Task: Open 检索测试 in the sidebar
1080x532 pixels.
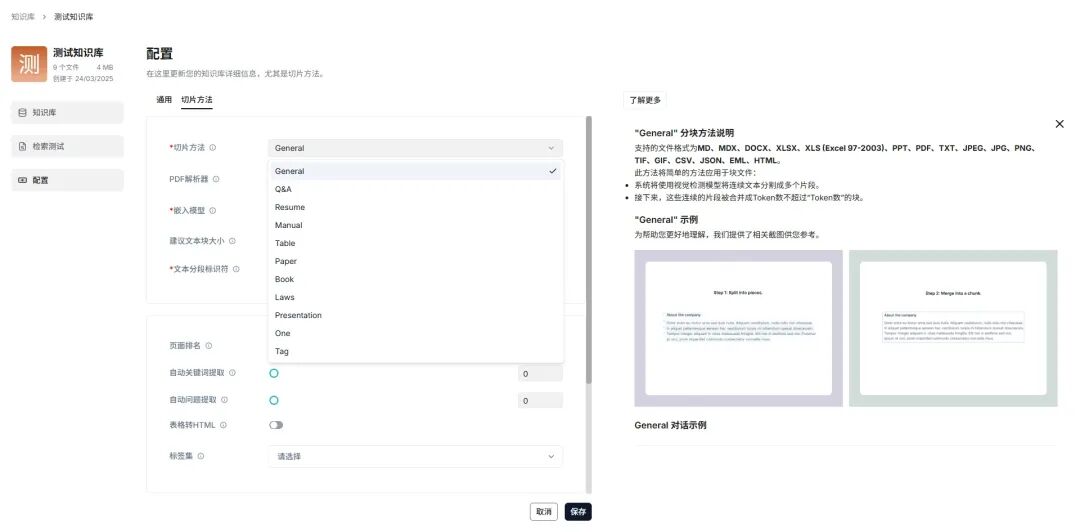Action: coord(67,147)
